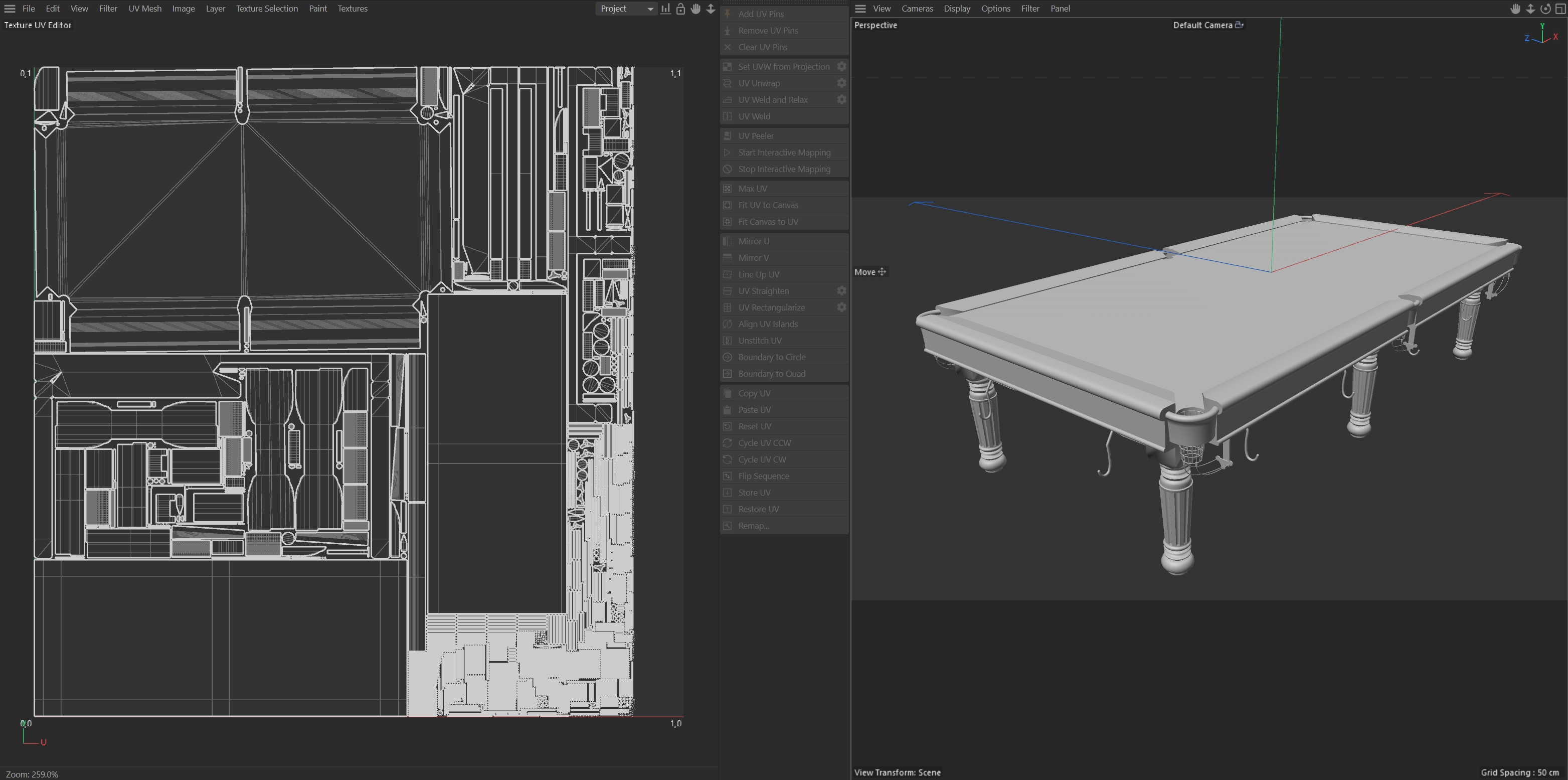1568x780 pixels.
Task: Open the Project dropdown
Action: (x=626, y=9)
